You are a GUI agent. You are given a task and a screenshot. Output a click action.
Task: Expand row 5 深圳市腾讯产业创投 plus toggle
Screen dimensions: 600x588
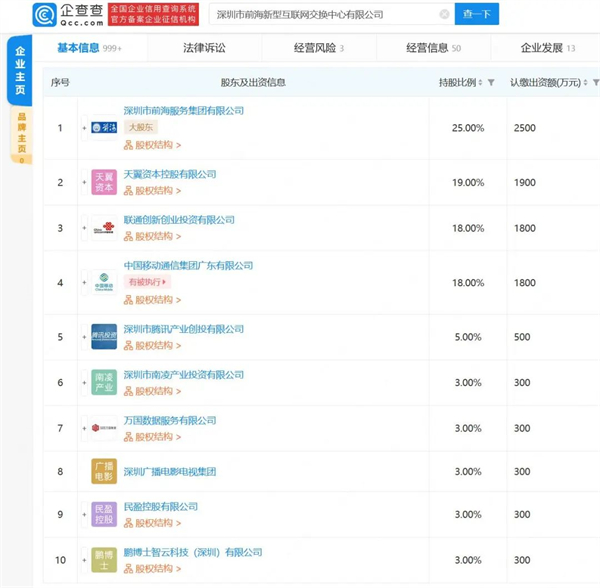click(x=84, y=337)
